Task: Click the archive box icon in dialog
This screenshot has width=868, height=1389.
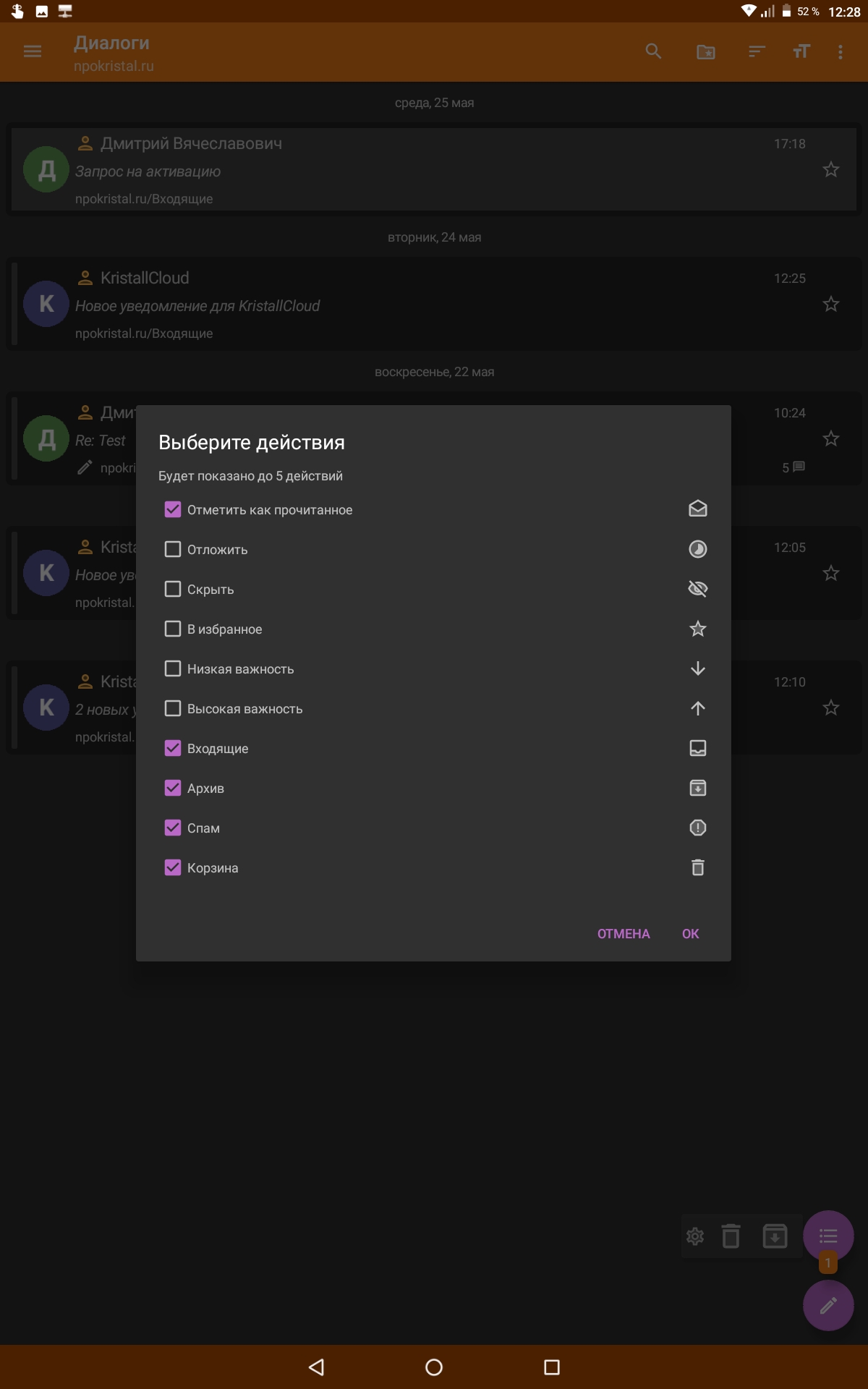Action: tap(697, 788)
